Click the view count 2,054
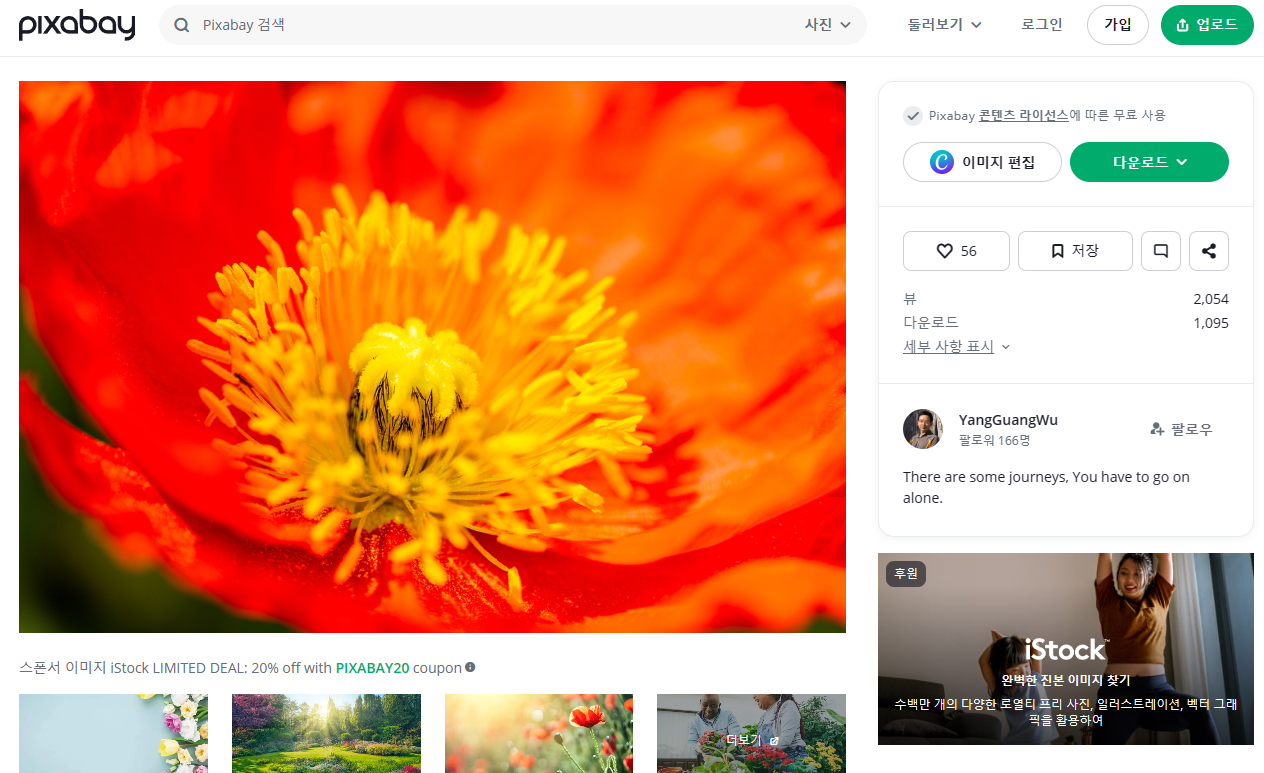This screenshot has width=1264, height=773. click(1211, 299)
